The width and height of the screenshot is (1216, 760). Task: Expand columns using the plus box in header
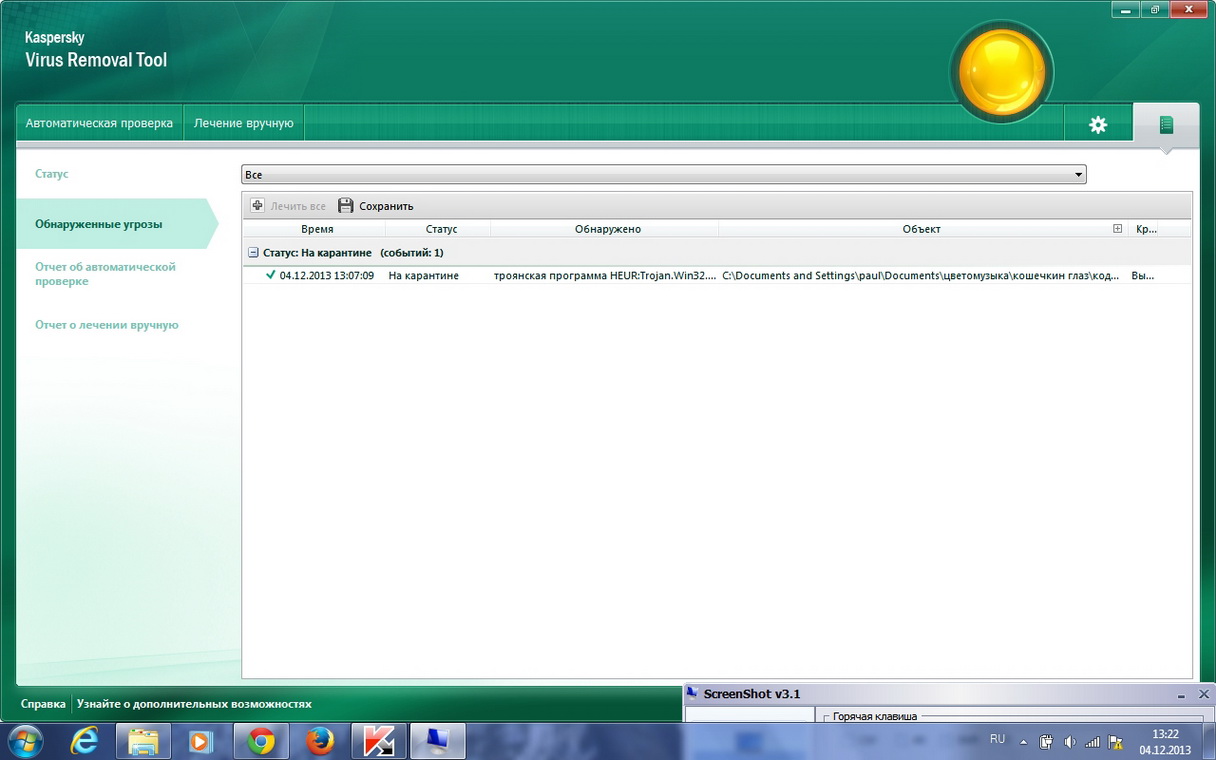tap(1118, 229)
